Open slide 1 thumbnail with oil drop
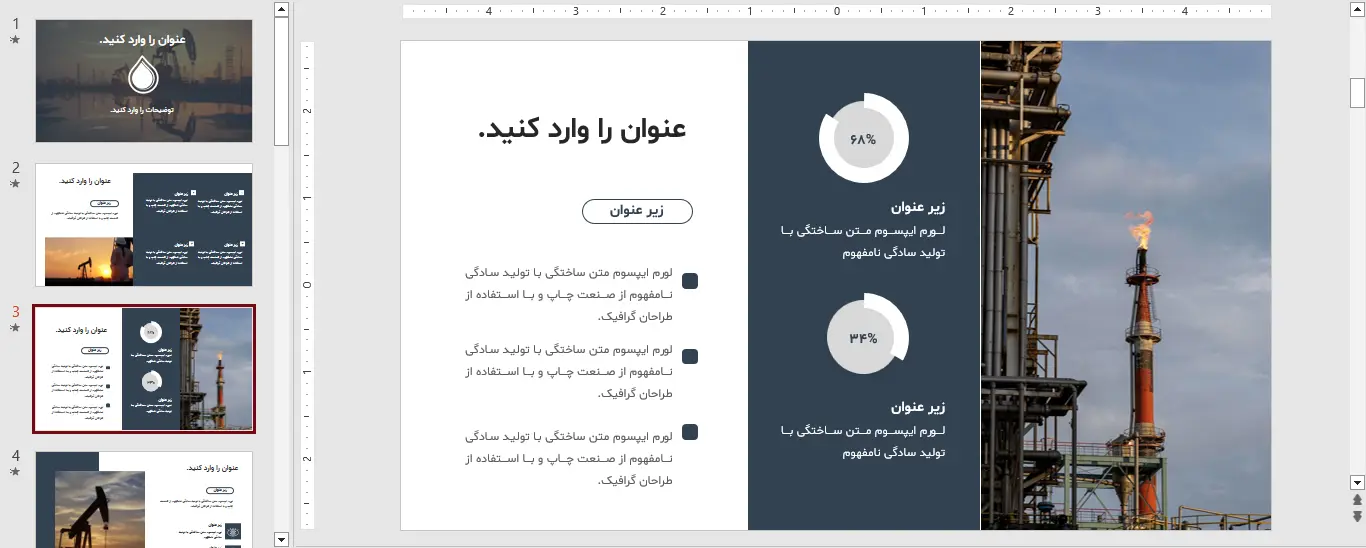 click(x=144, y=81)
